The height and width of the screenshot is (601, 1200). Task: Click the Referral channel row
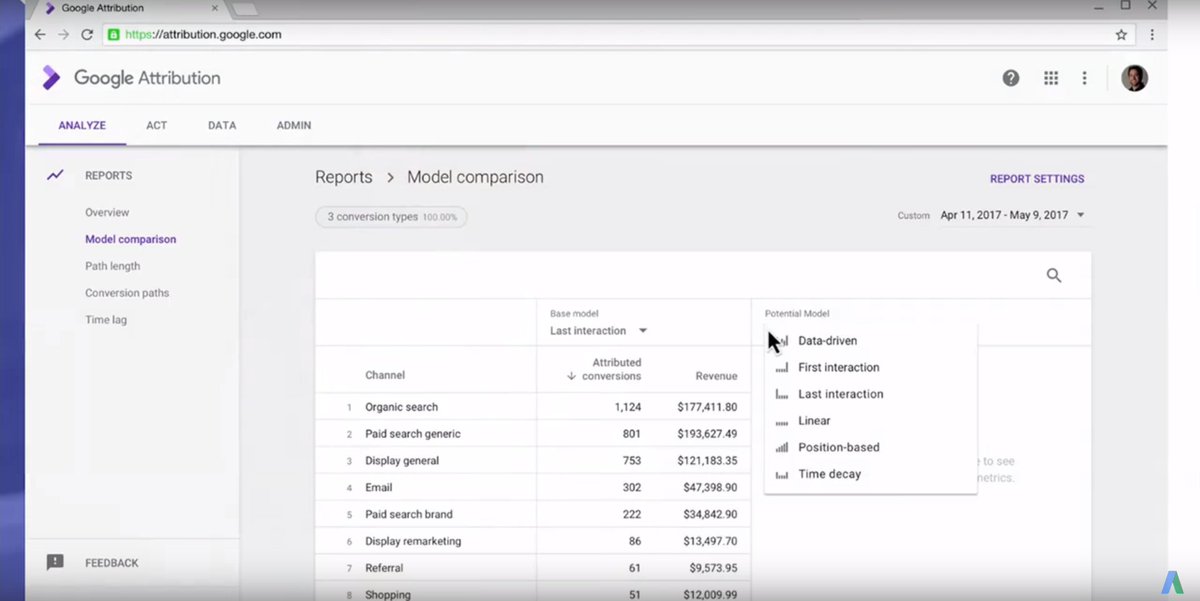click(534, 568)
